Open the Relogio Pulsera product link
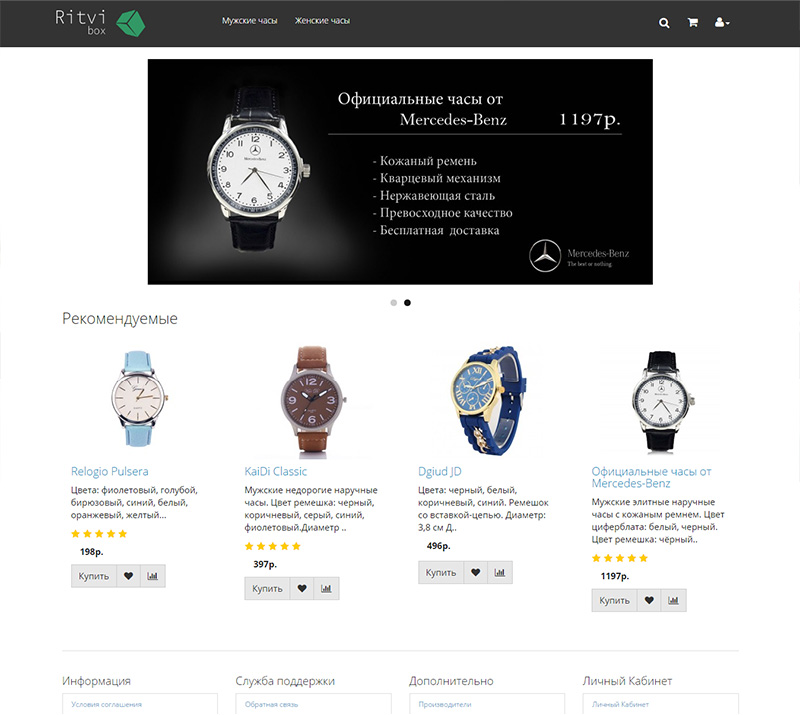 tap(110, 472)
